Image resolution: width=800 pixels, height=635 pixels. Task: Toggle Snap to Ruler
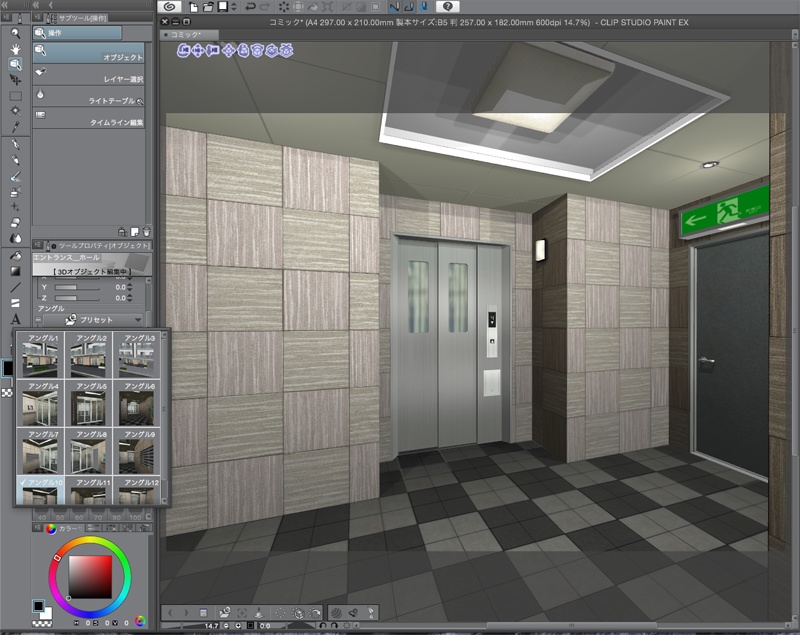pos(394,7)
